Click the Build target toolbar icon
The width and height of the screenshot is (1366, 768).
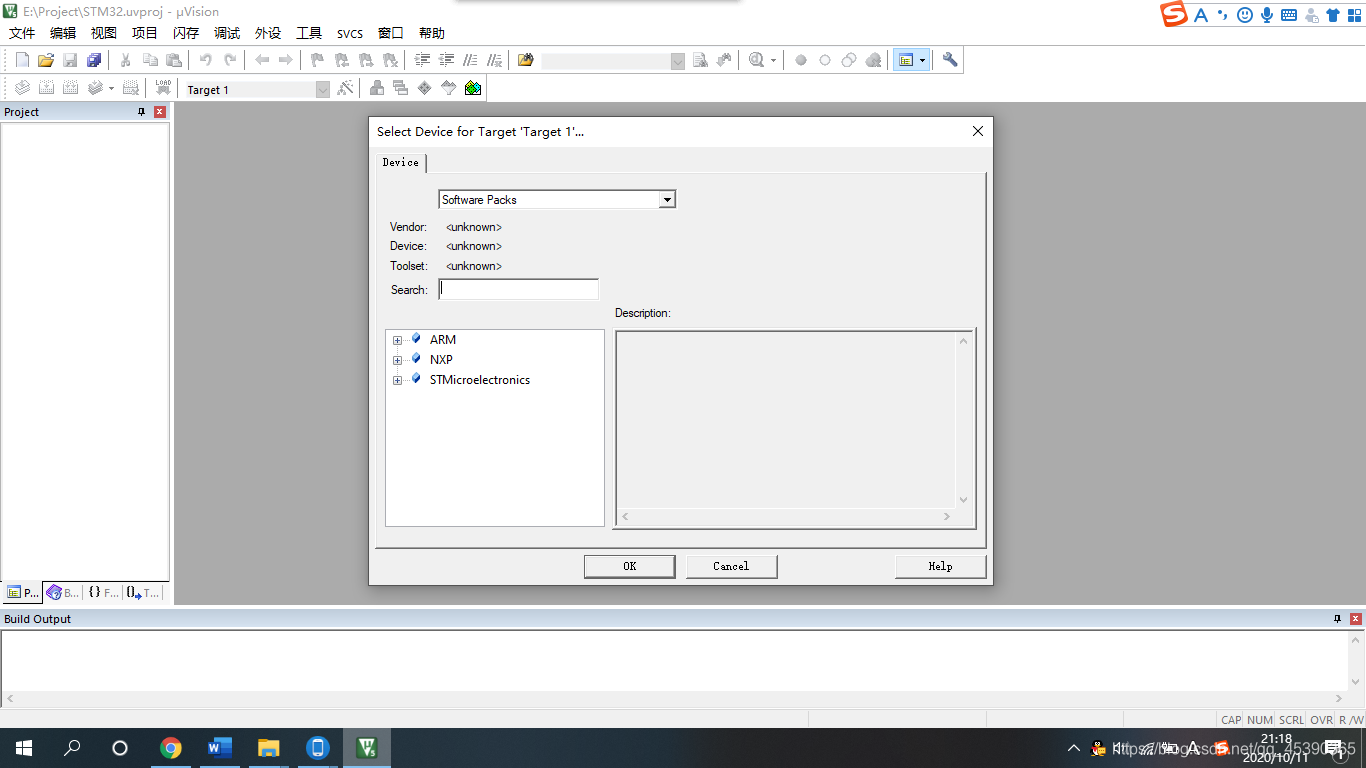[46, 88]
